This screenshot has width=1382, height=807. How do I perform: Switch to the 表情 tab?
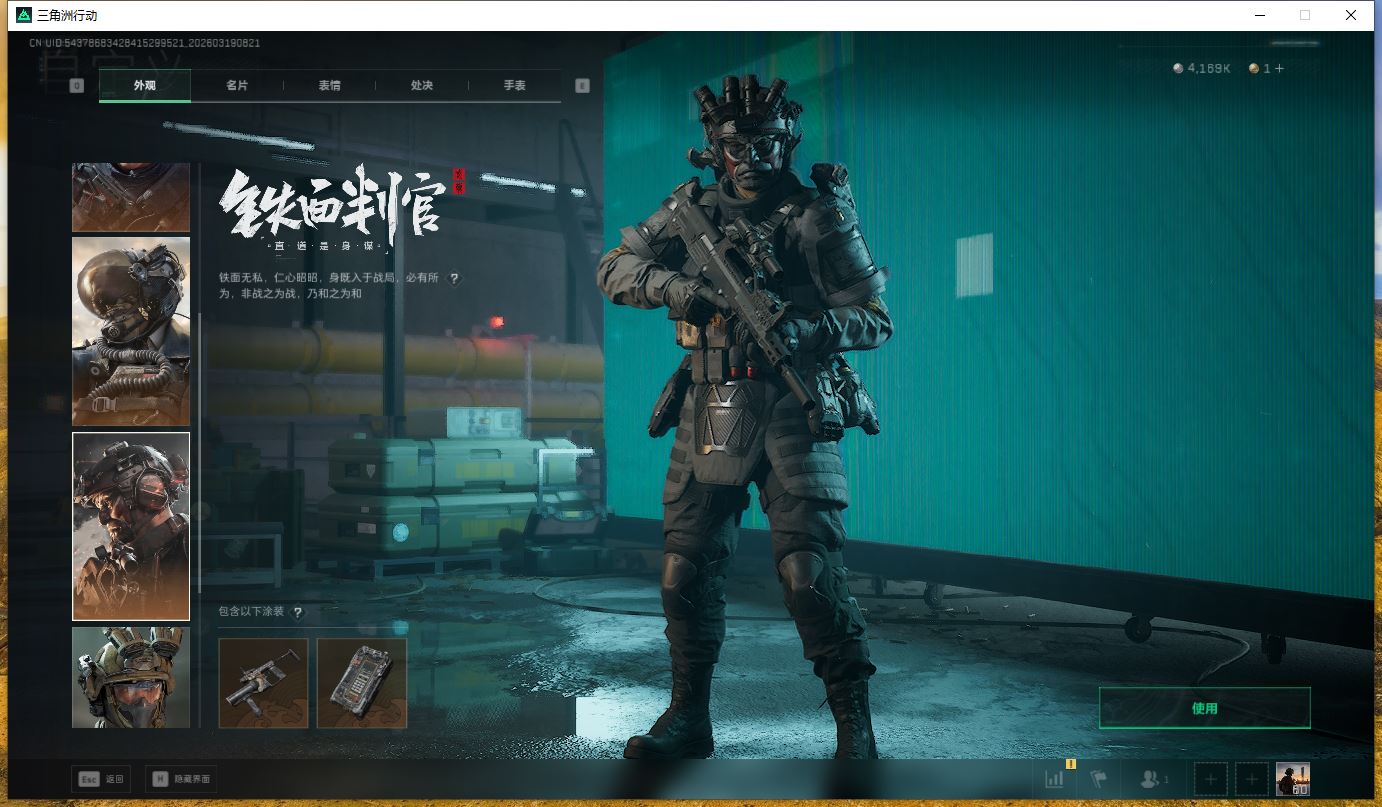point(329,86)
